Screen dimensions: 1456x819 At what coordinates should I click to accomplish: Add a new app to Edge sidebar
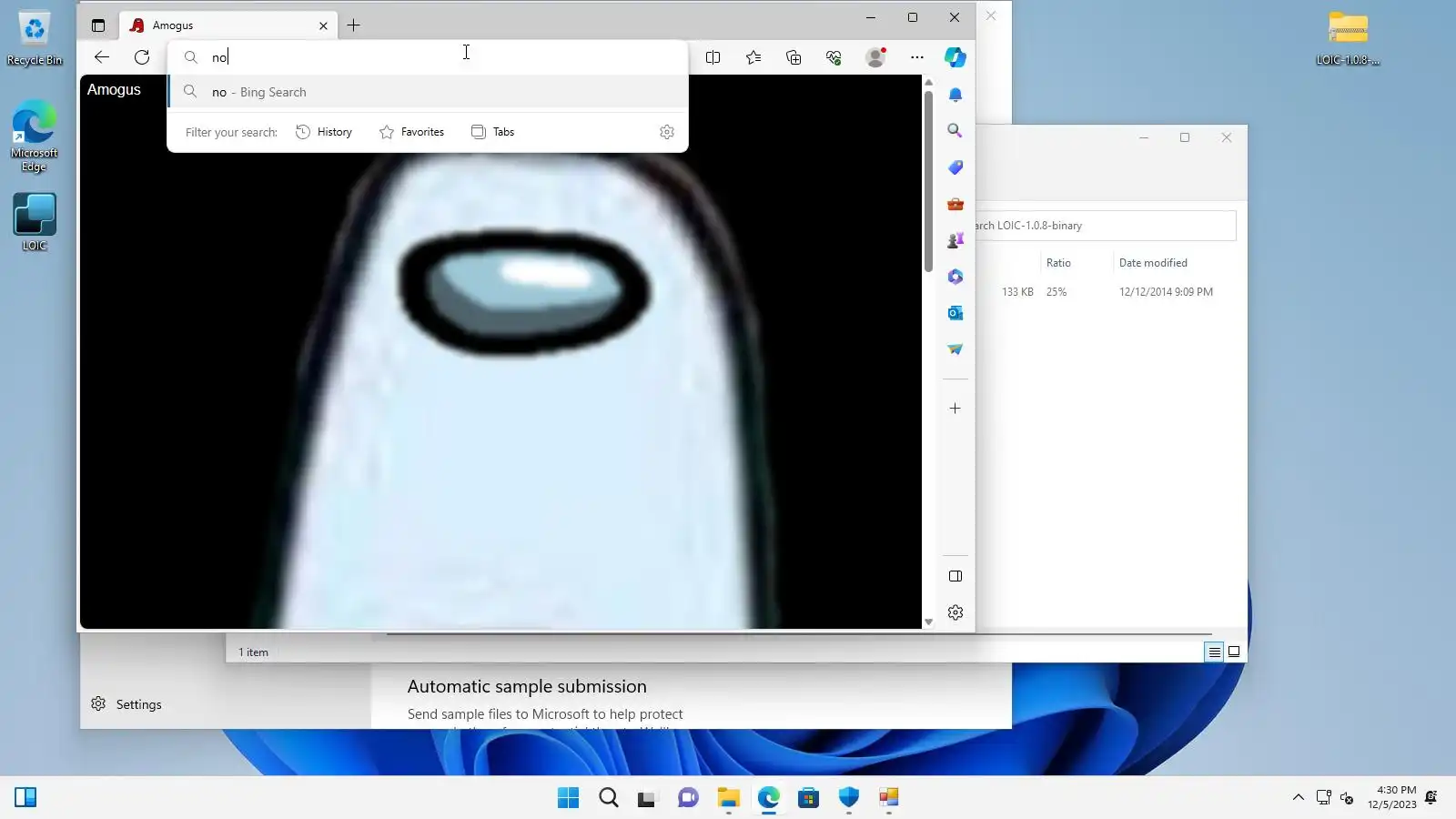click(x=955, y=409)
